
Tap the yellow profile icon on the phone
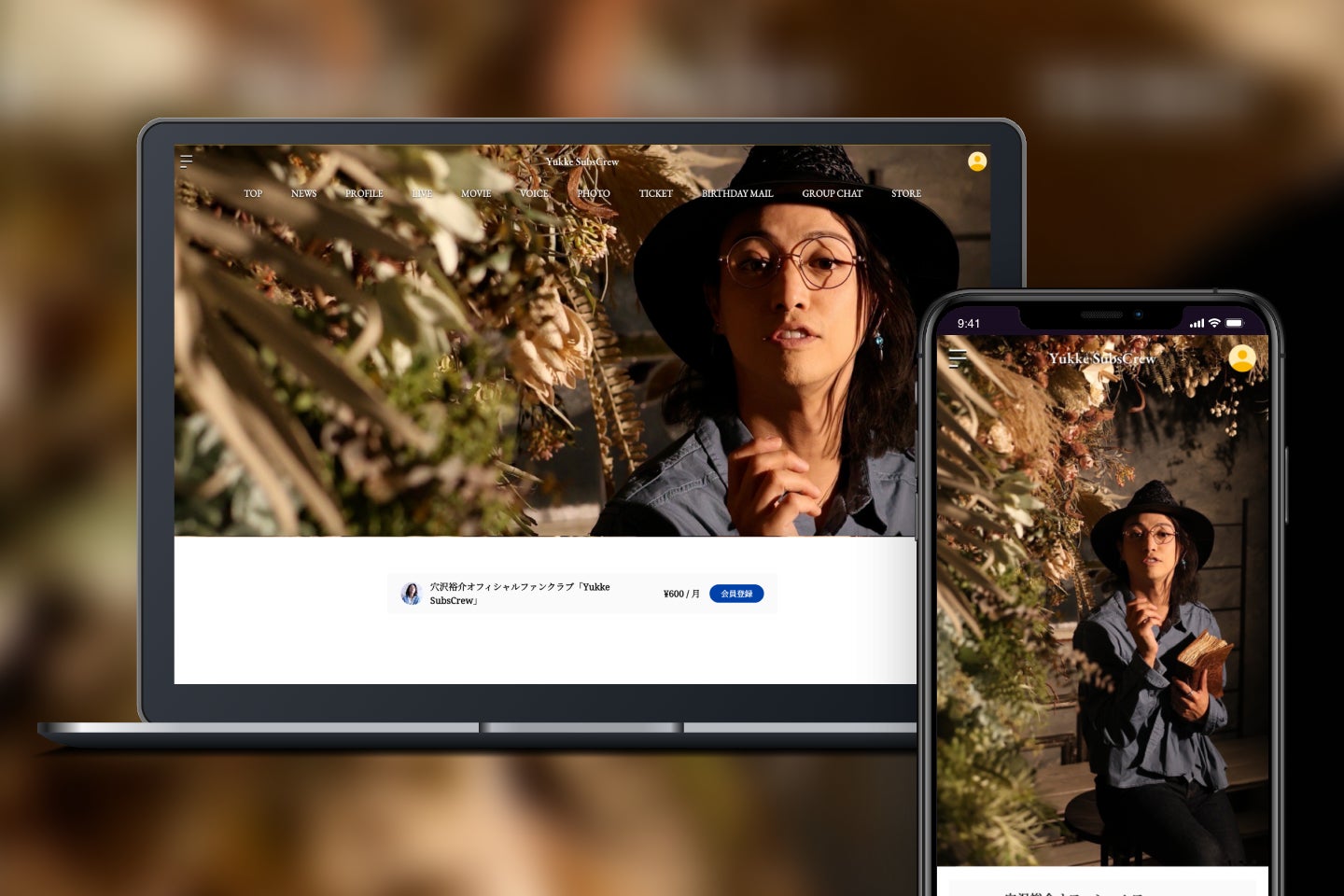pyautogui.click(x=1242, y=358)
